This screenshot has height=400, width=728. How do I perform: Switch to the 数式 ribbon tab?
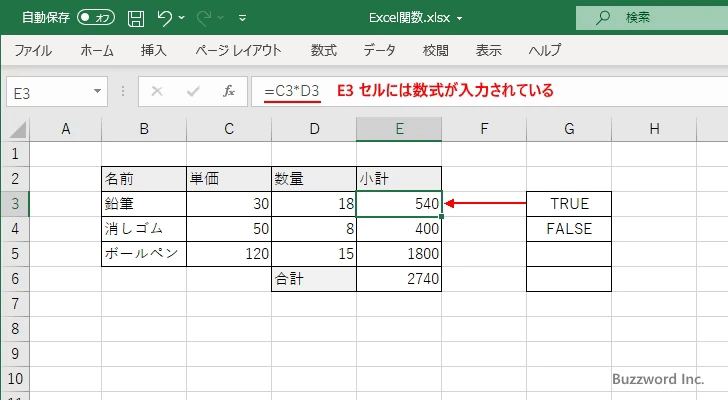(x=324, y=50)
